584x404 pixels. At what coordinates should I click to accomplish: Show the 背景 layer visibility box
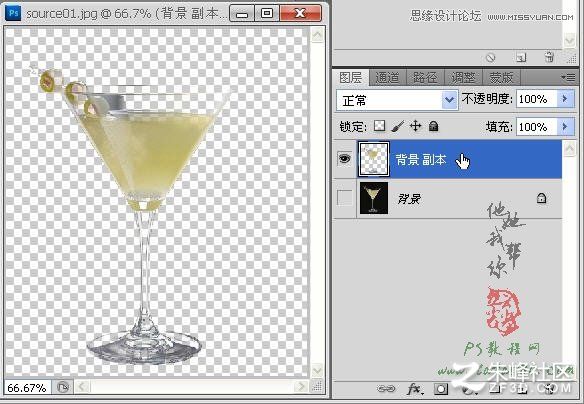[x=345, y=198]
